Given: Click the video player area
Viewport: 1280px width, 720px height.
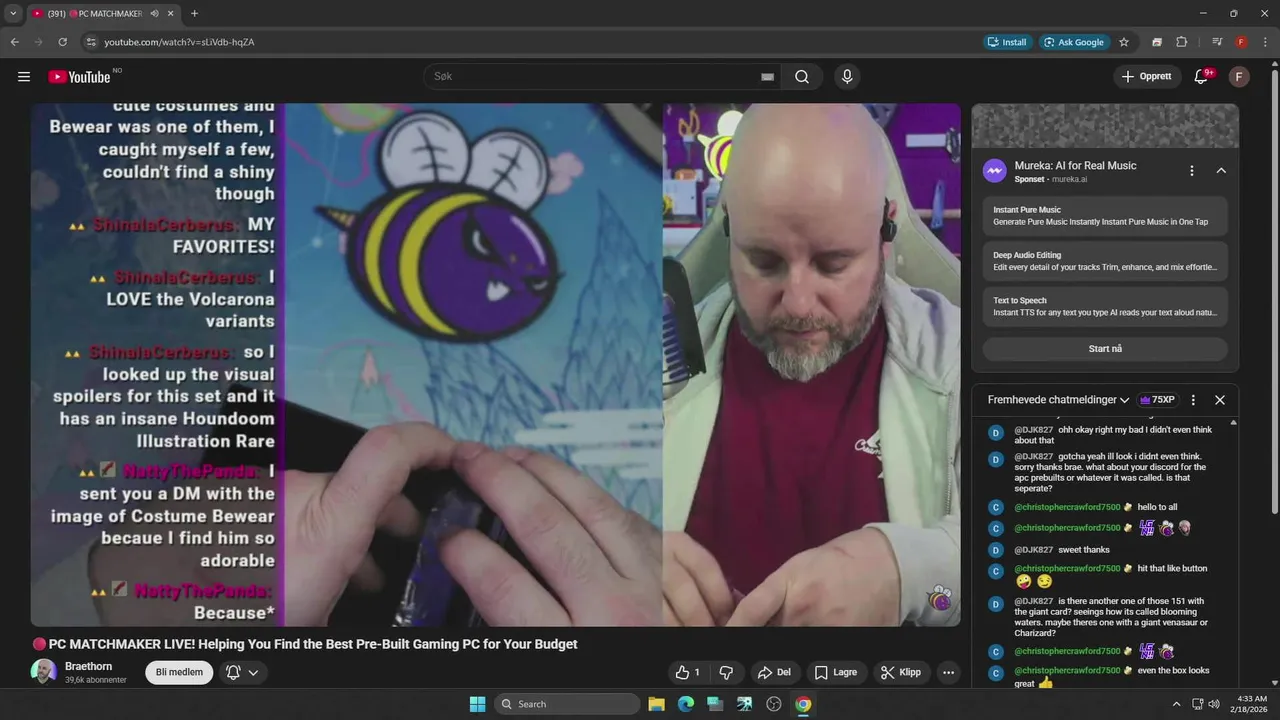Looking at the screenshot, I should [495, 365].
